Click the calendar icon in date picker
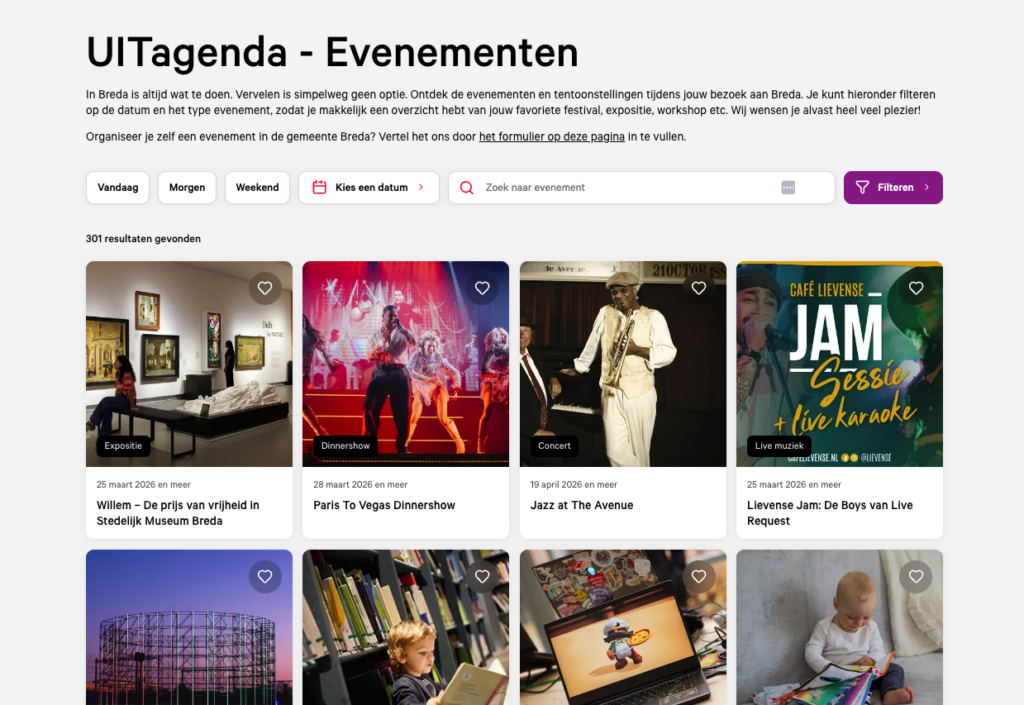1024x705 pixels. tap(319, 187)
